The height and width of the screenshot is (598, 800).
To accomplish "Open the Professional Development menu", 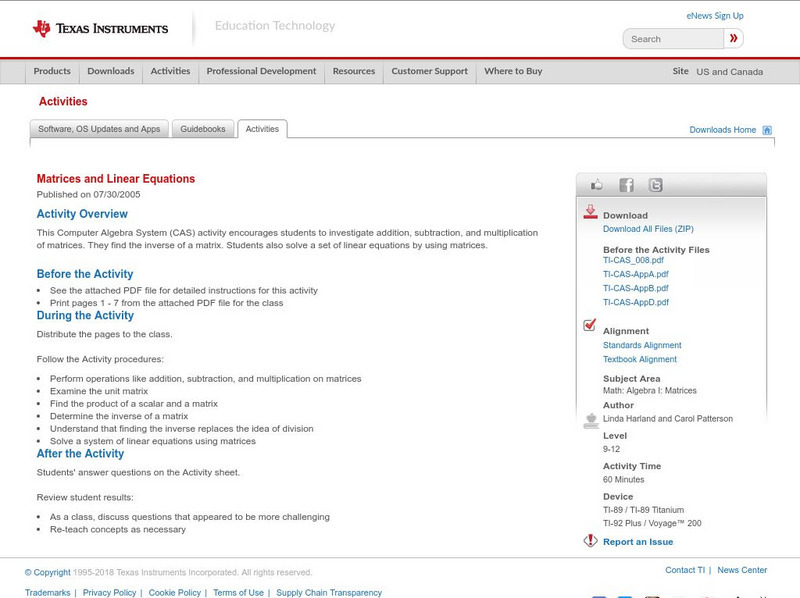I will coord(261,71).
